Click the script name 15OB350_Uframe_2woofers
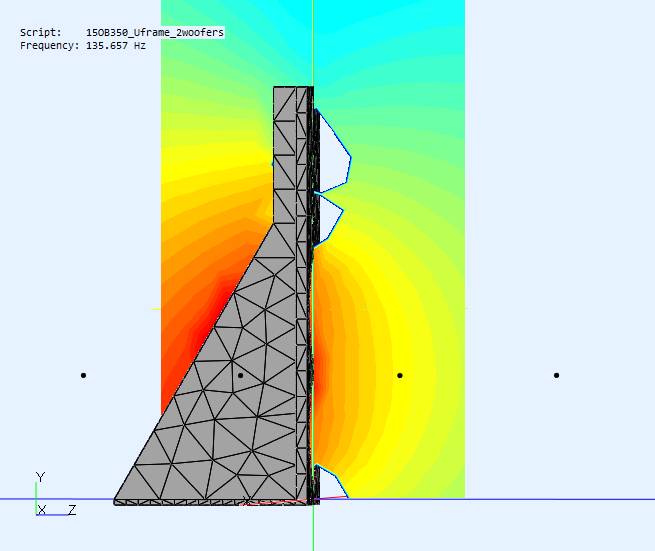This screenshot has width=655, height=551. pyautogui.click(x=155, y=33)
